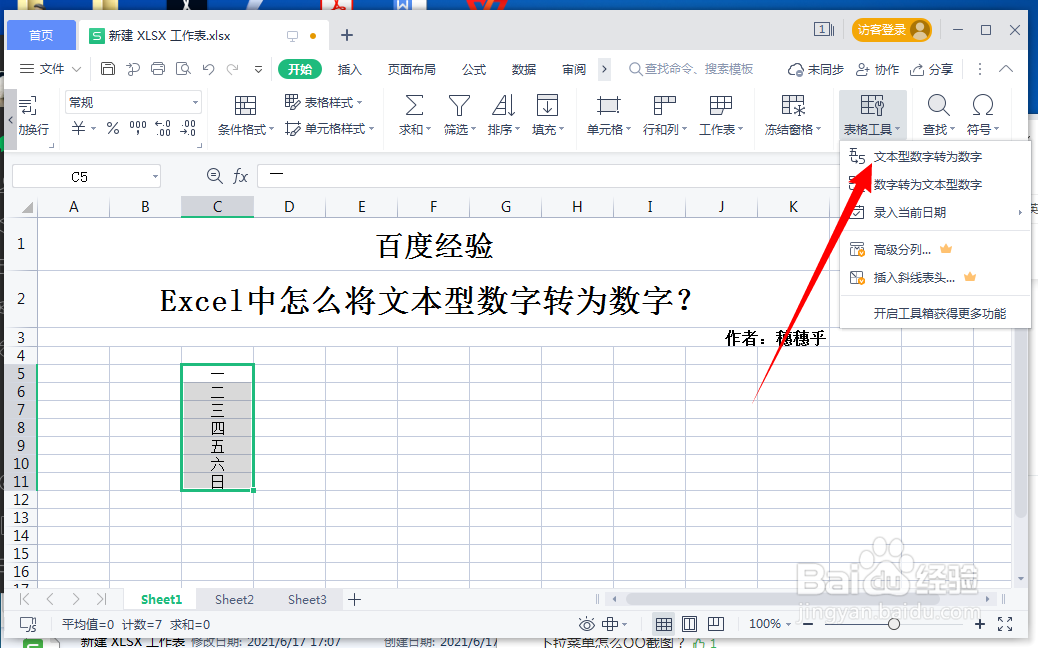This screenshot has height=648, width=1038.
Task: Collapse the ribbon with chevron
Action: pyautogui.click(x=1006, y=69)
